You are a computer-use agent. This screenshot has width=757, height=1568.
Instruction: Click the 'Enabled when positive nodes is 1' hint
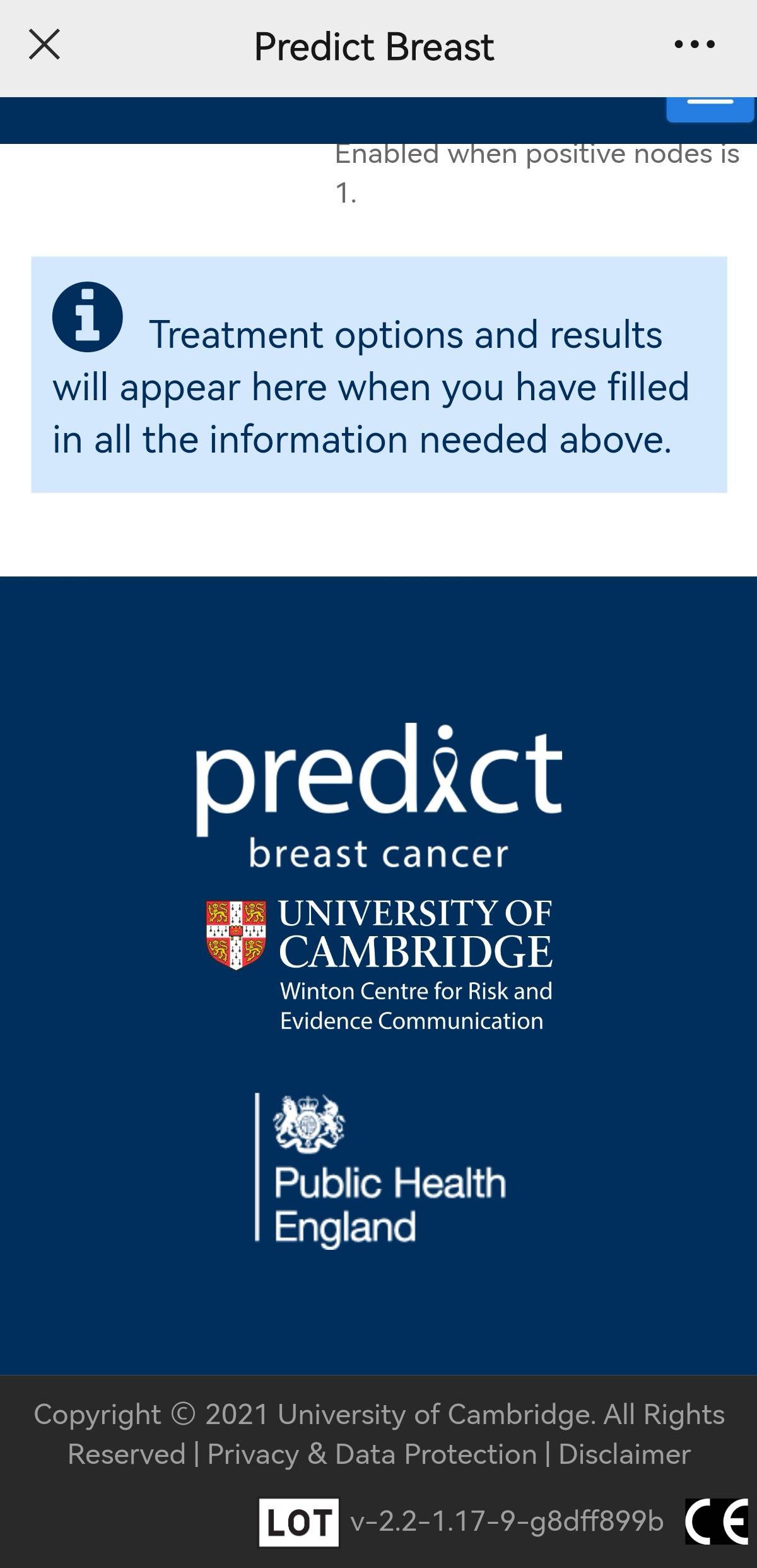pyautogui.click(x=536, y=172)
